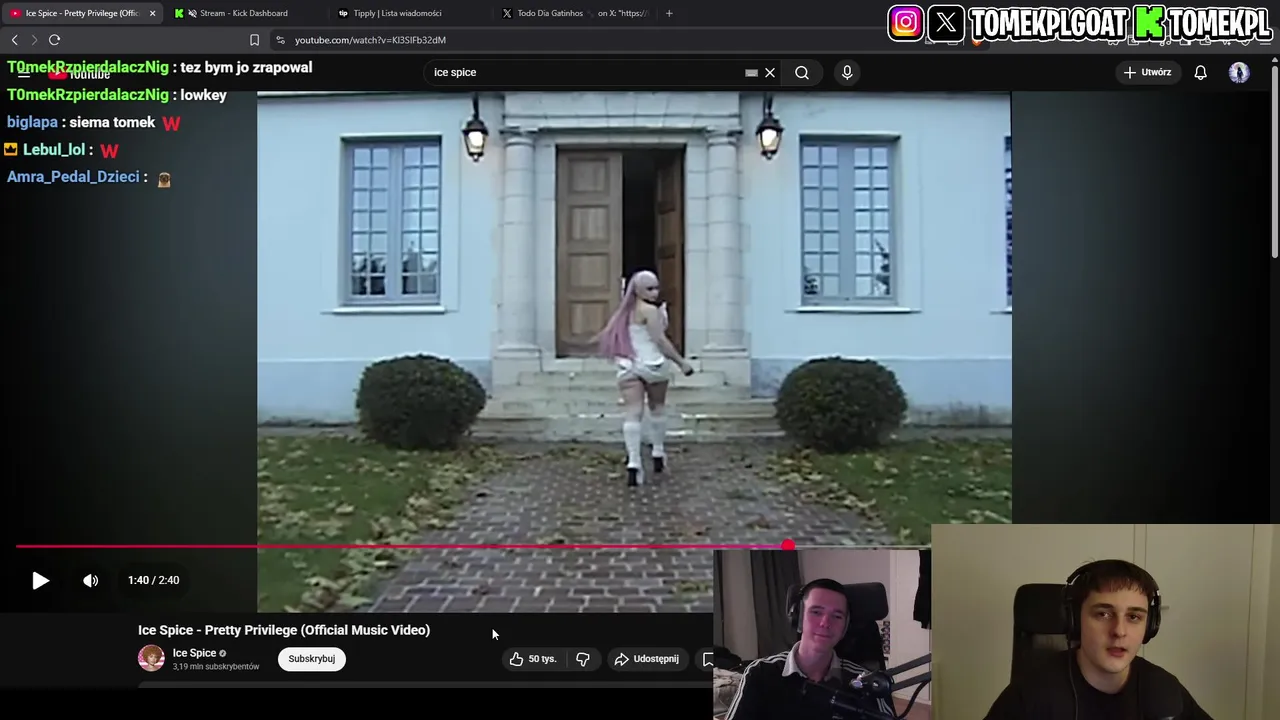
Task: Click the 1:40 / 2:40 time display
Action: [x=153, y=580]
